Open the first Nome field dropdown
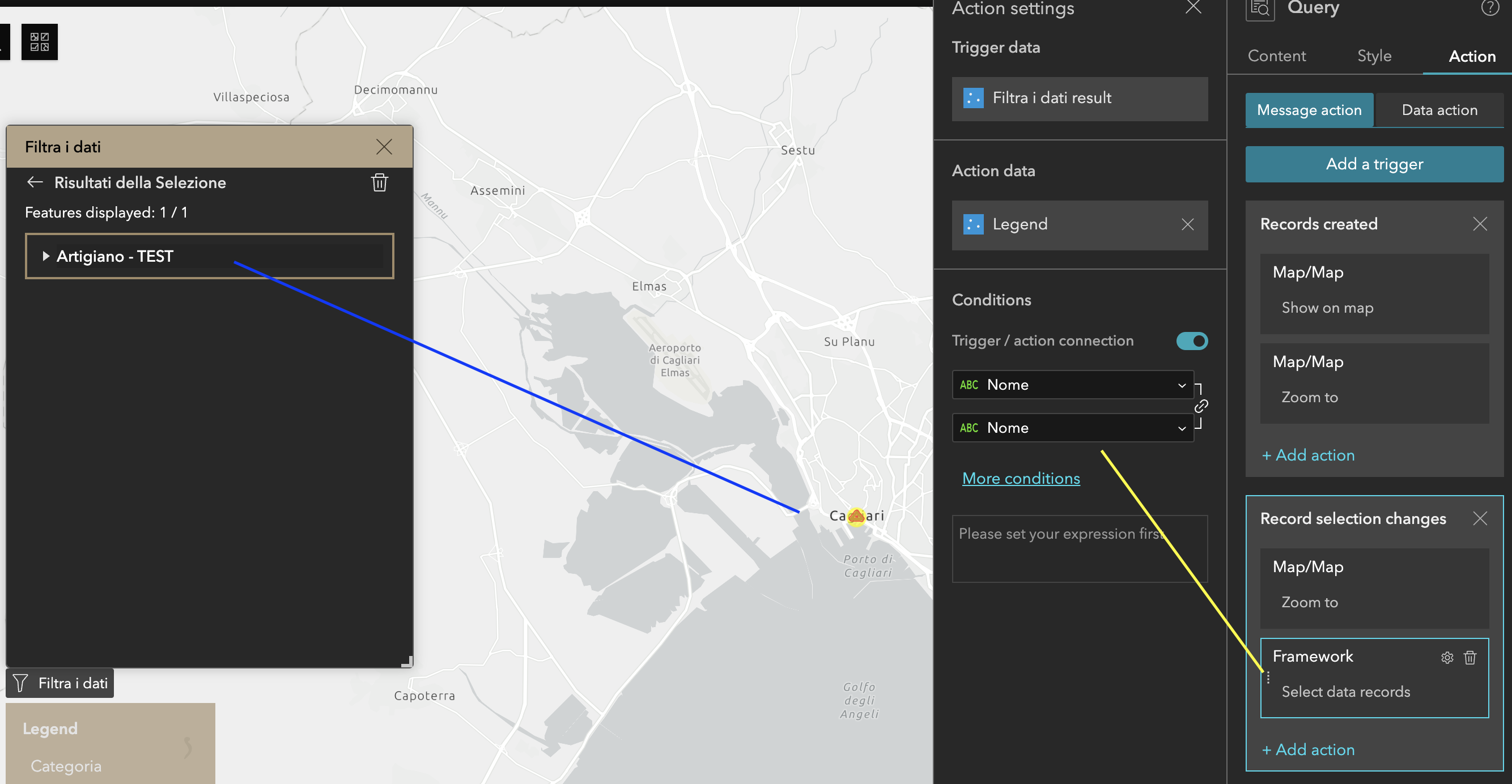Image resolution: width=1512 pixels, height=784 pixels. [x=1072, y=385]
